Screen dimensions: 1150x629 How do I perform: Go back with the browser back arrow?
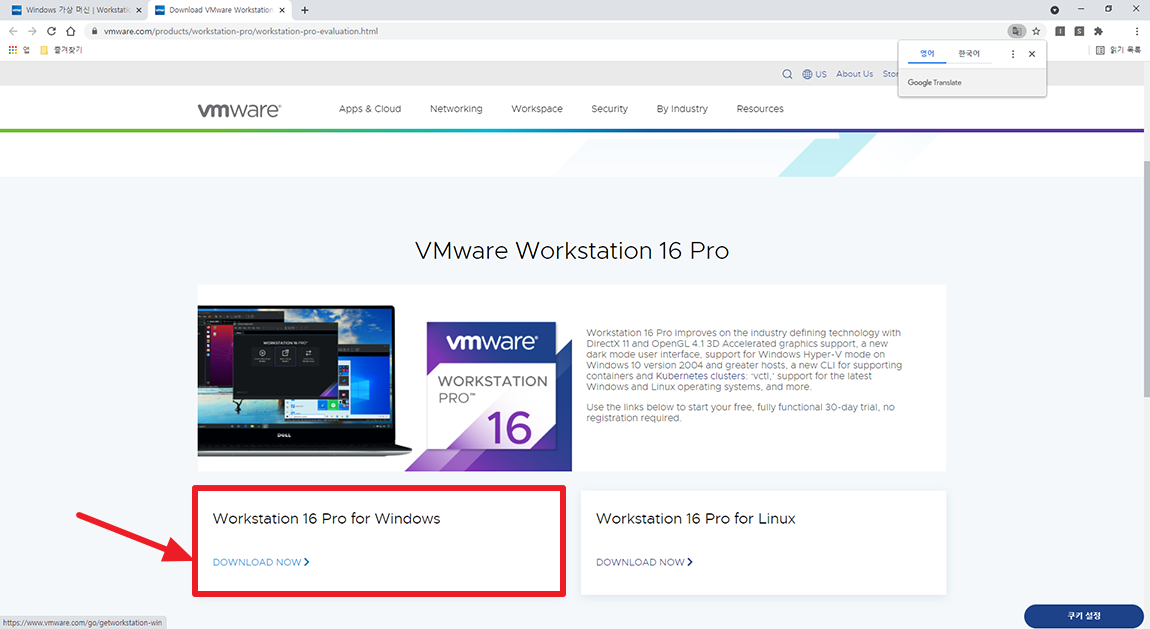[13, 32]
